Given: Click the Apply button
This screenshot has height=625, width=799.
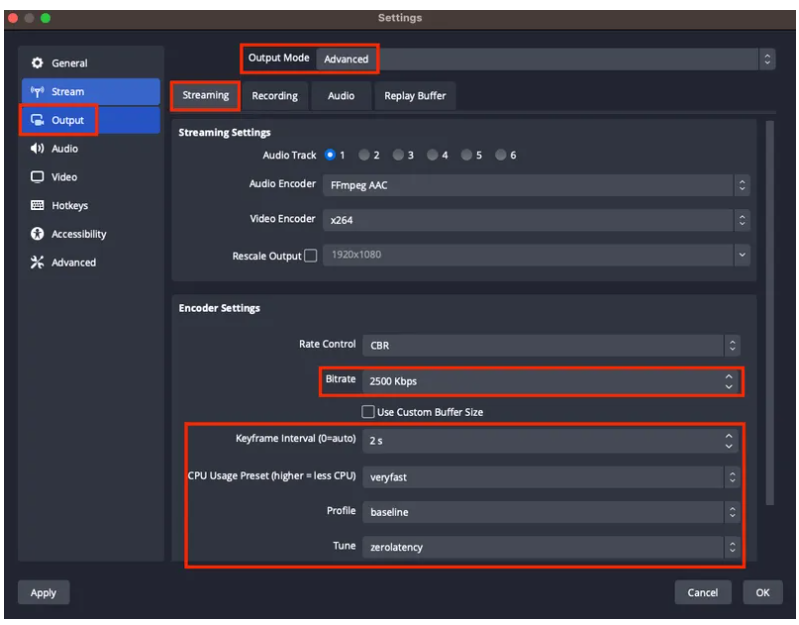Looking at the screenshot, I should 43,592.
